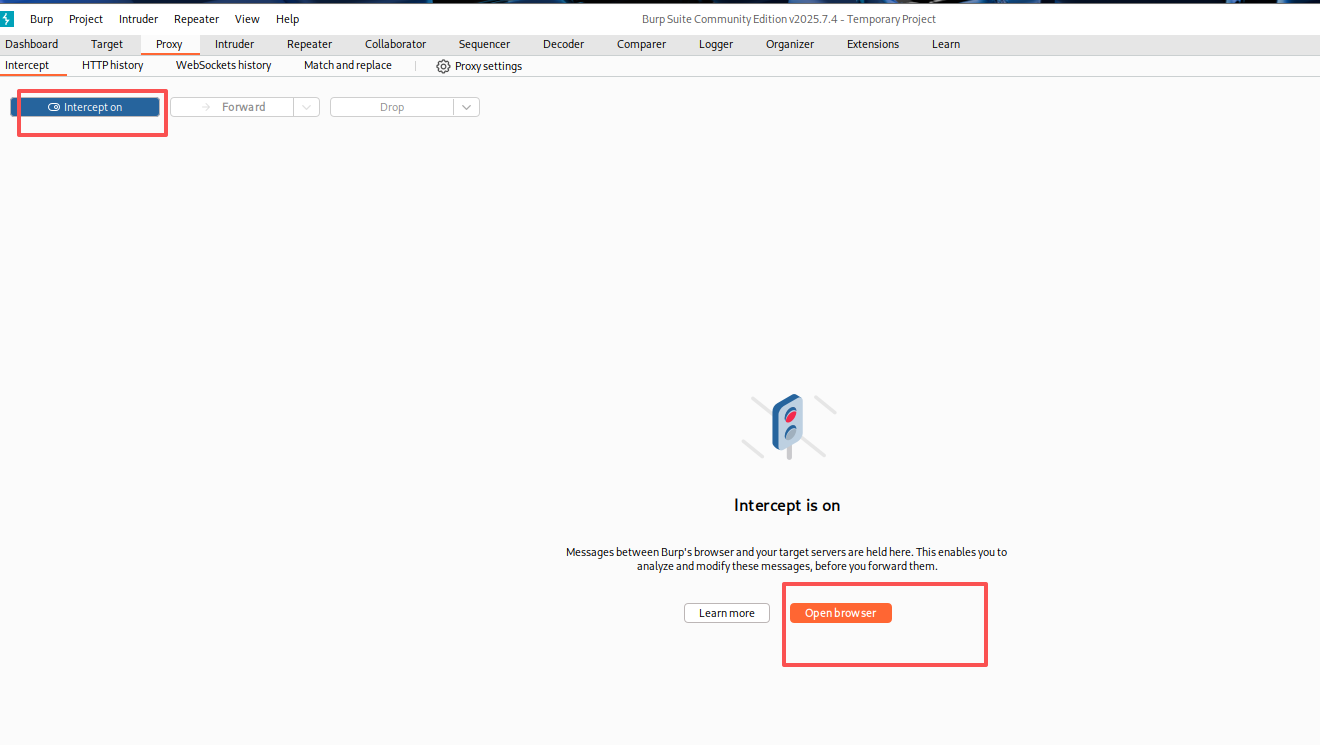Drop the intercepted message
Screen dimensions: 1320x745
point(392,107)
